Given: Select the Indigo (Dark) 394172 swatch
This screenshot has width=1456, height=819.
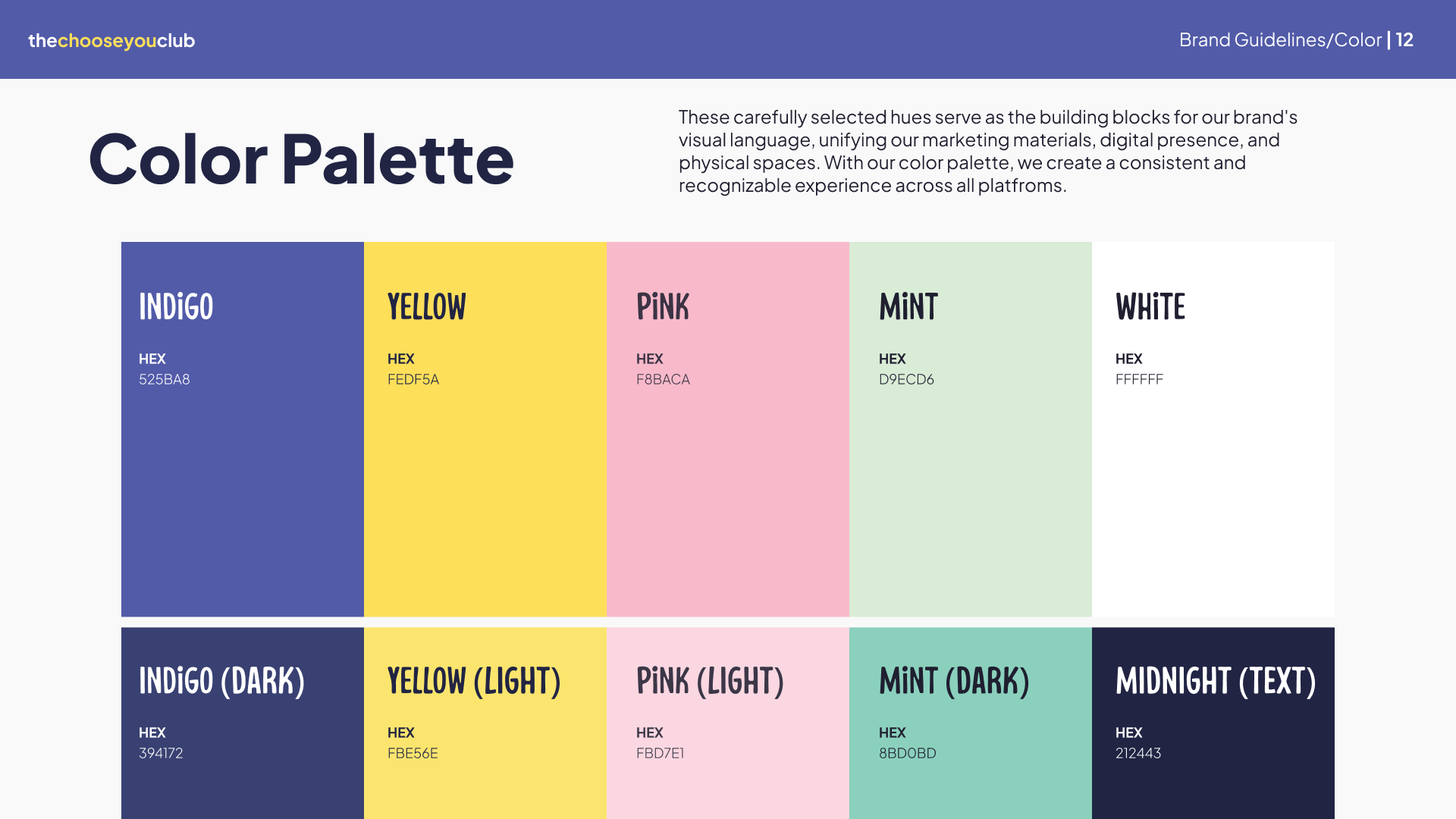Looking at the screenshot, I should click(243, 723).
